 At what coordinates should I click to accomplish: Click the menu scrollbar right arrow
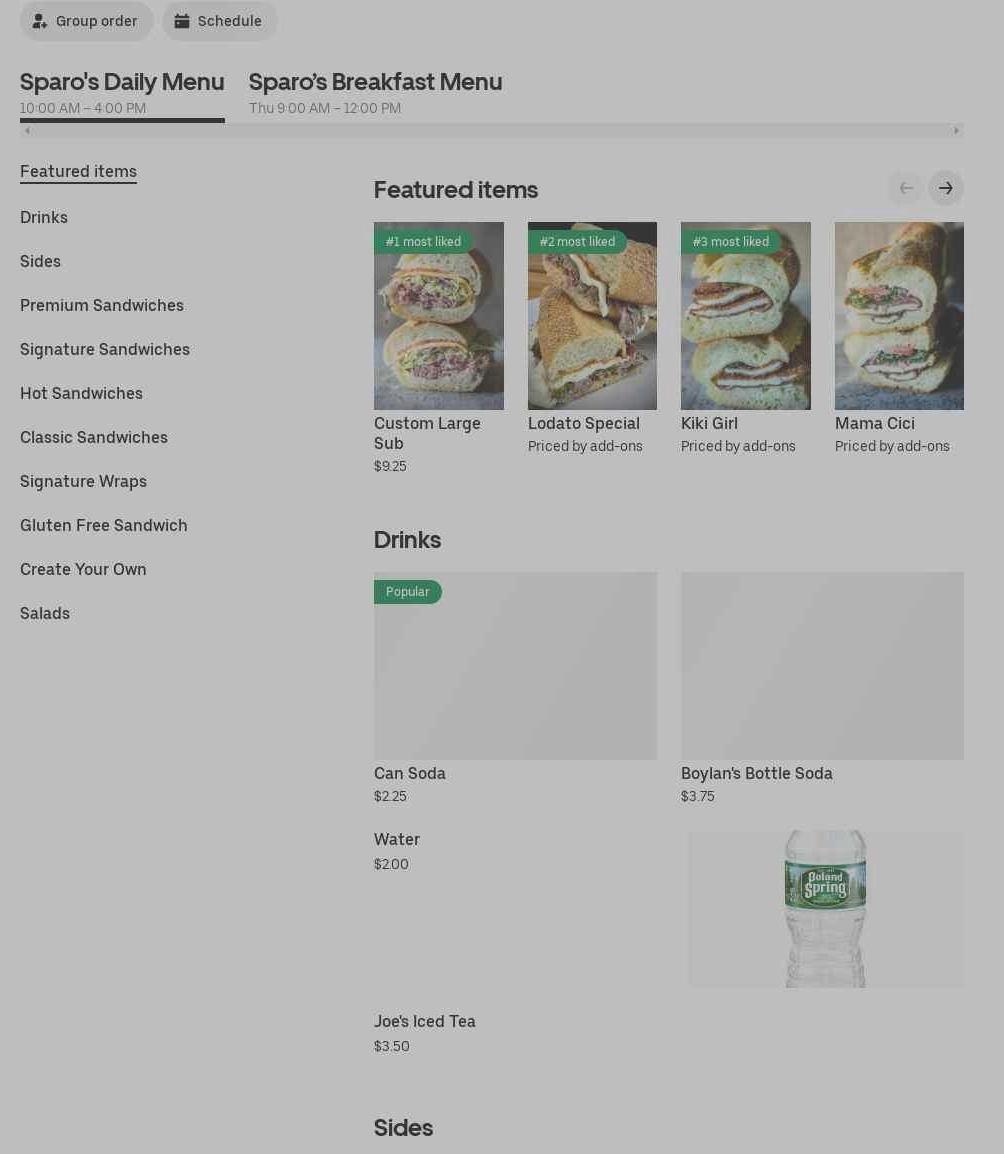point(956,131)
